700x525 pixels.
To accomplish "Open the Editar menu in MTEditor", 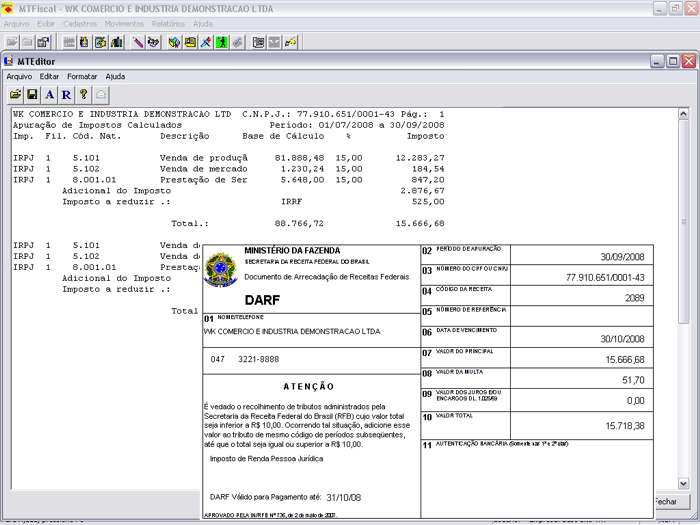I will [x=49, y=76].
